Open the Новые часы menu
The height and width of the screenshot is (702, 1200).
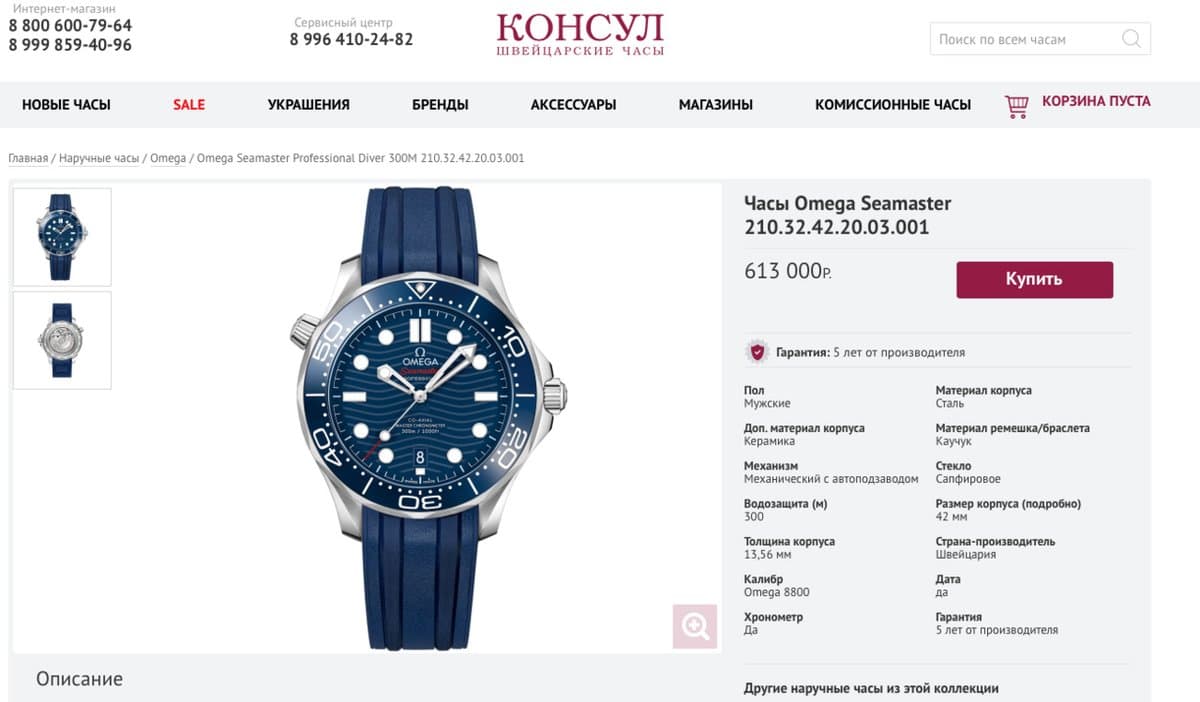pyautogui.click(x=66, y=104)
